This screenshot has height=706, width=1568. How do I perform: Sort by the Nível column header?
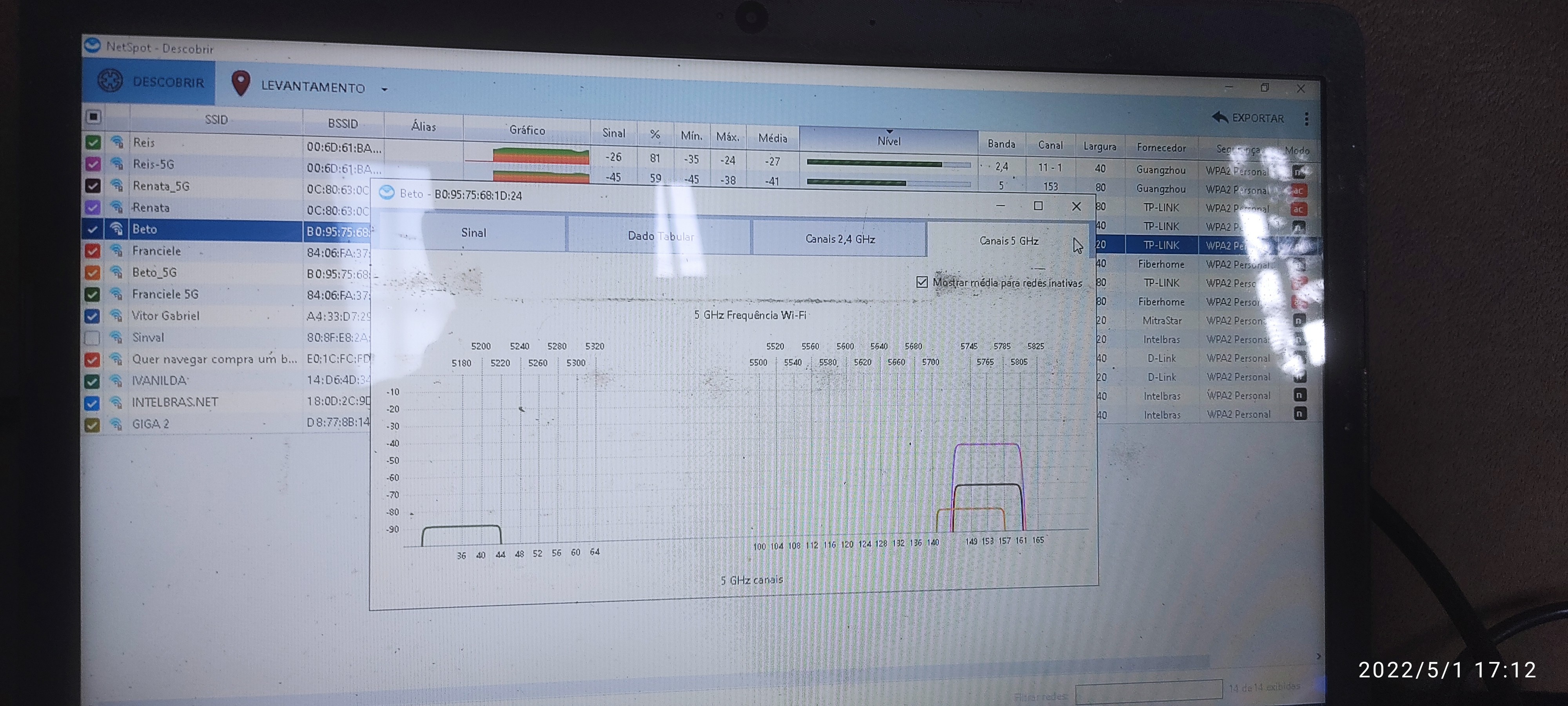[x=888, y=141]
